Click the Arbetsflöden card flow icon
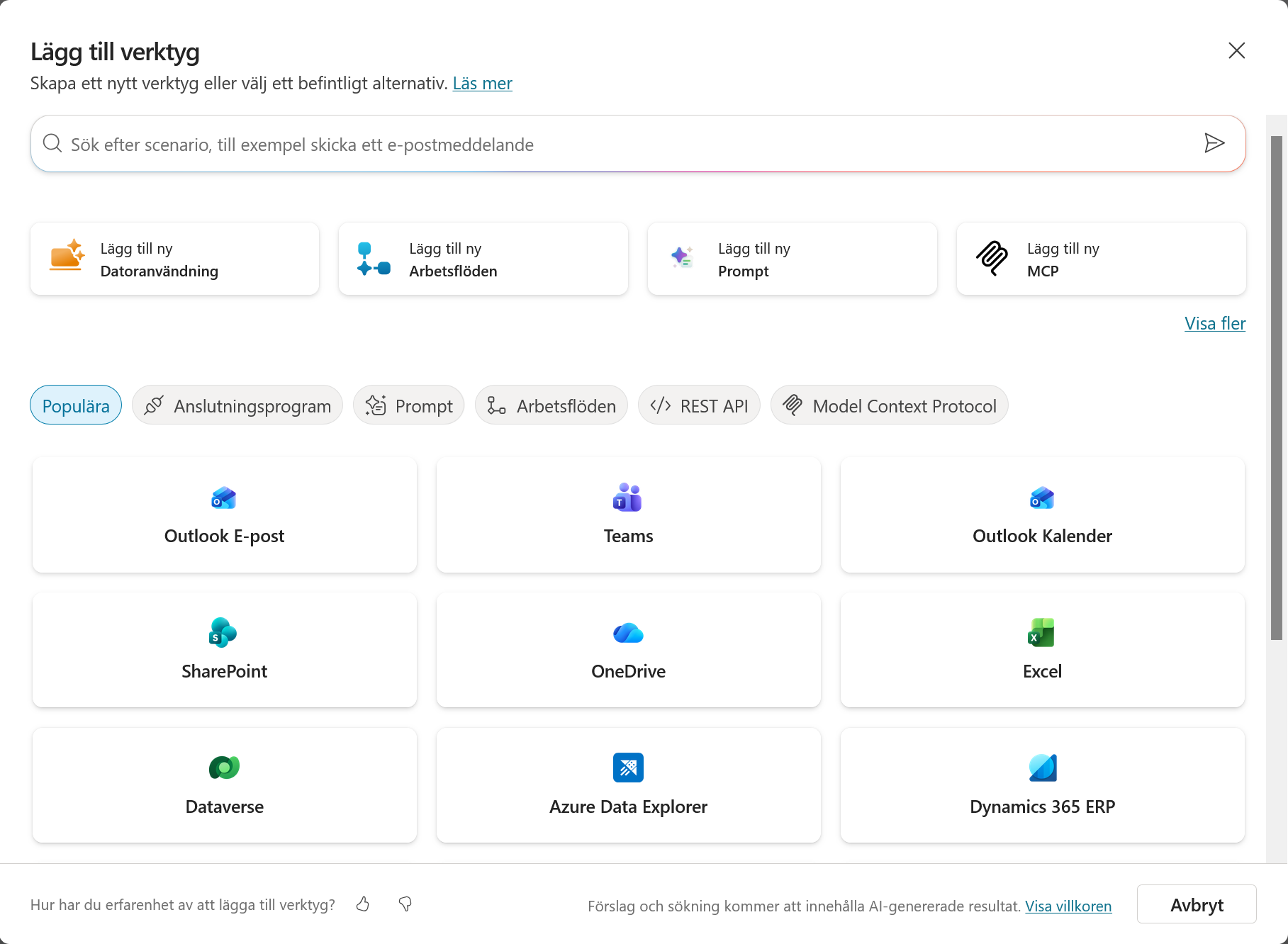Image resolution: width=1288 pixels, height=944 pixels. pyautogui.click(x=374, y=259)
